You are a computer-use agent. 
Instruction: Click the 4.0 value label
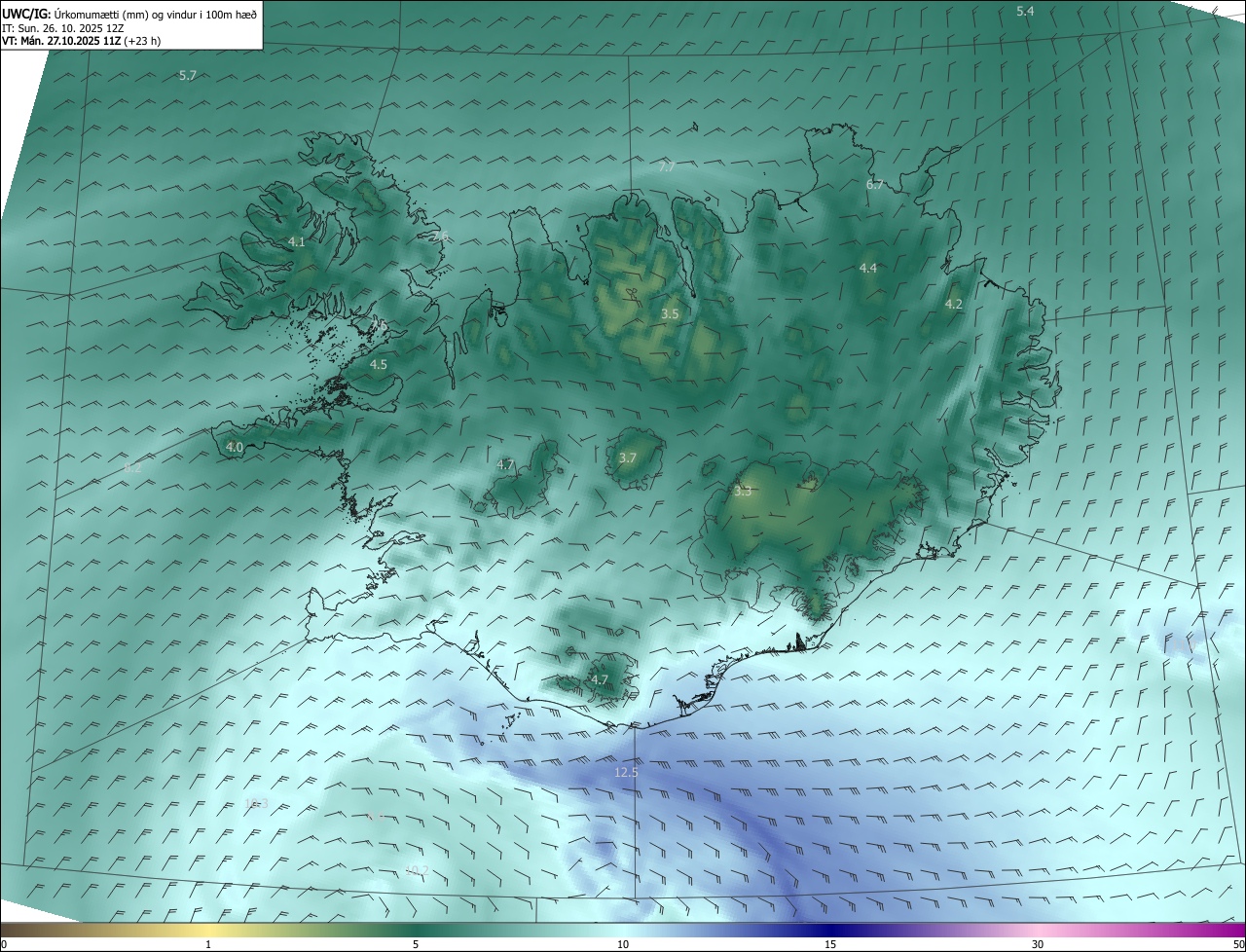(235, 448)
